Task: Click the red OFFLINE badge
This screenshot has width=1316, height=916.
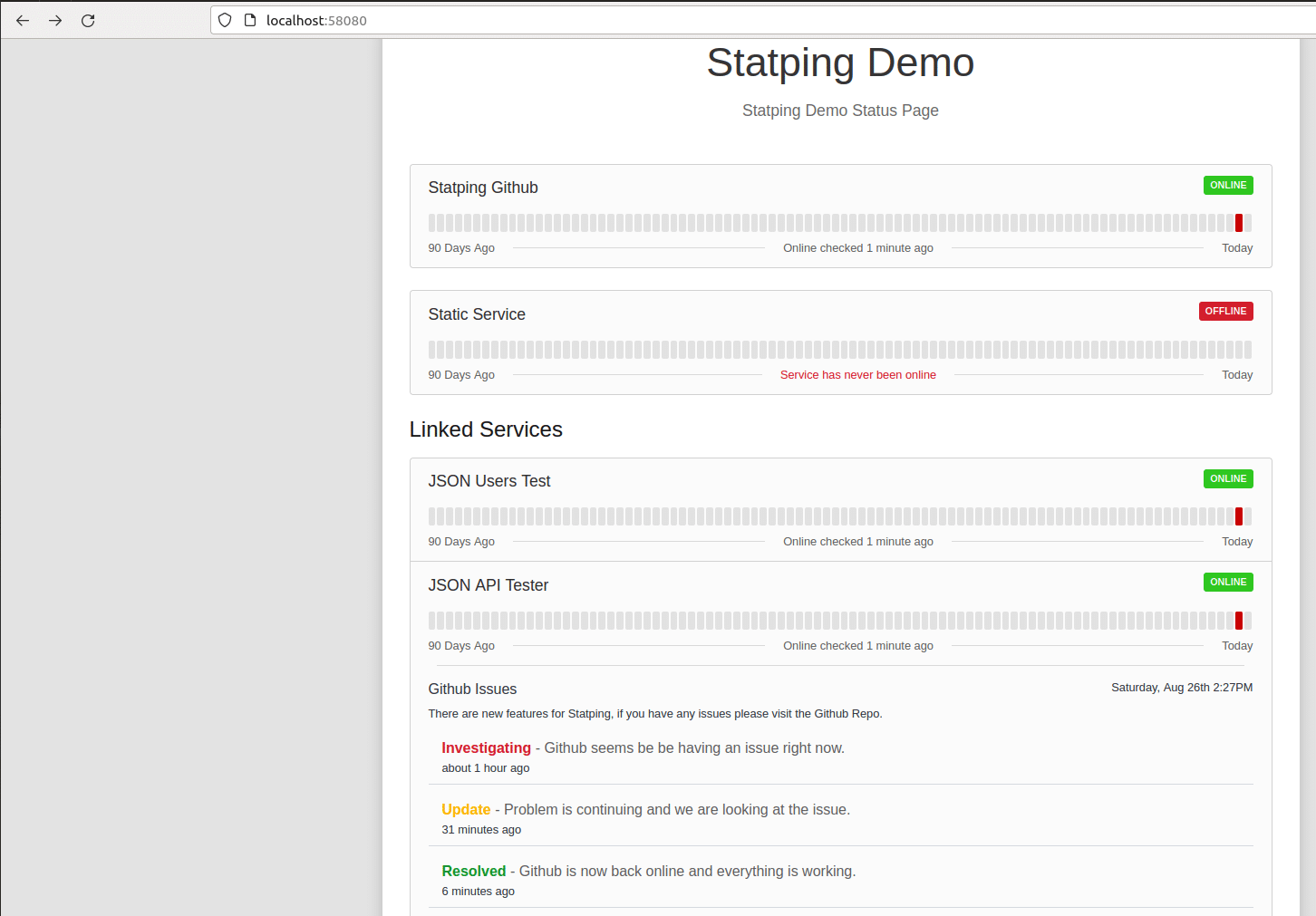Action: click(x=1225, y=311)
